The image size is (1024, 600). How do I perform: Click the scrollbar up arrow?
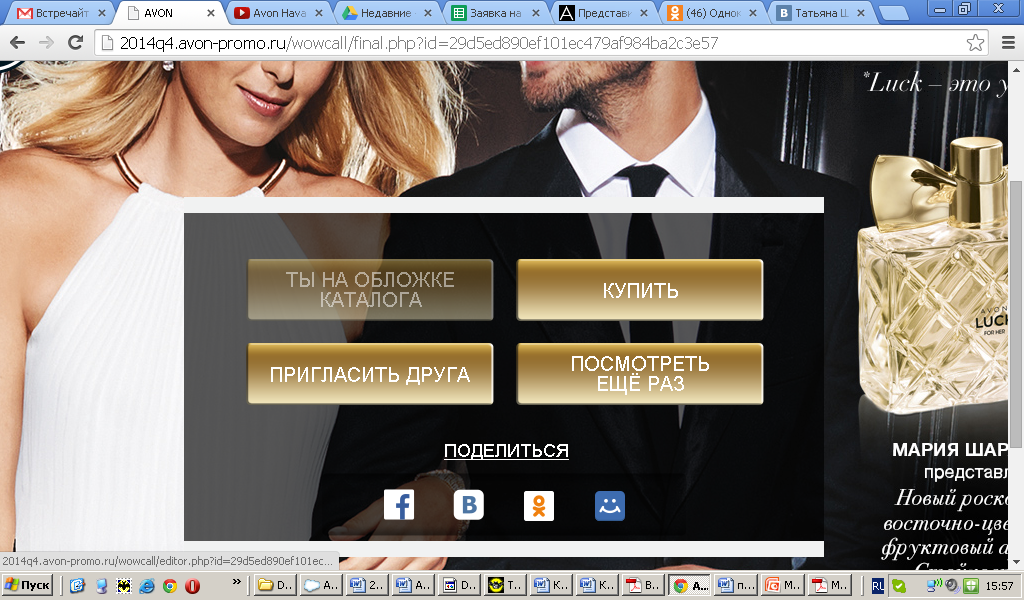click(1017, 69)
